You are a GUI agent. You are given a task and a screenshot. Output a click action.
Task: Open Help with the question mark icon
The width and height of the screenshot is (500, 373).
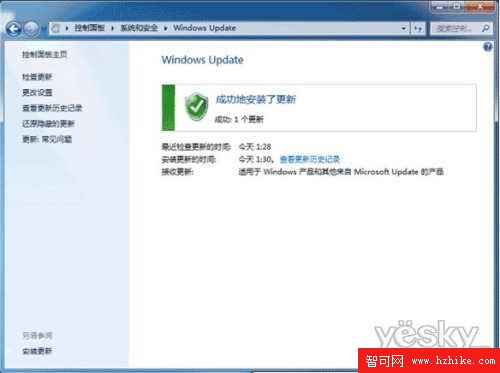487,47
